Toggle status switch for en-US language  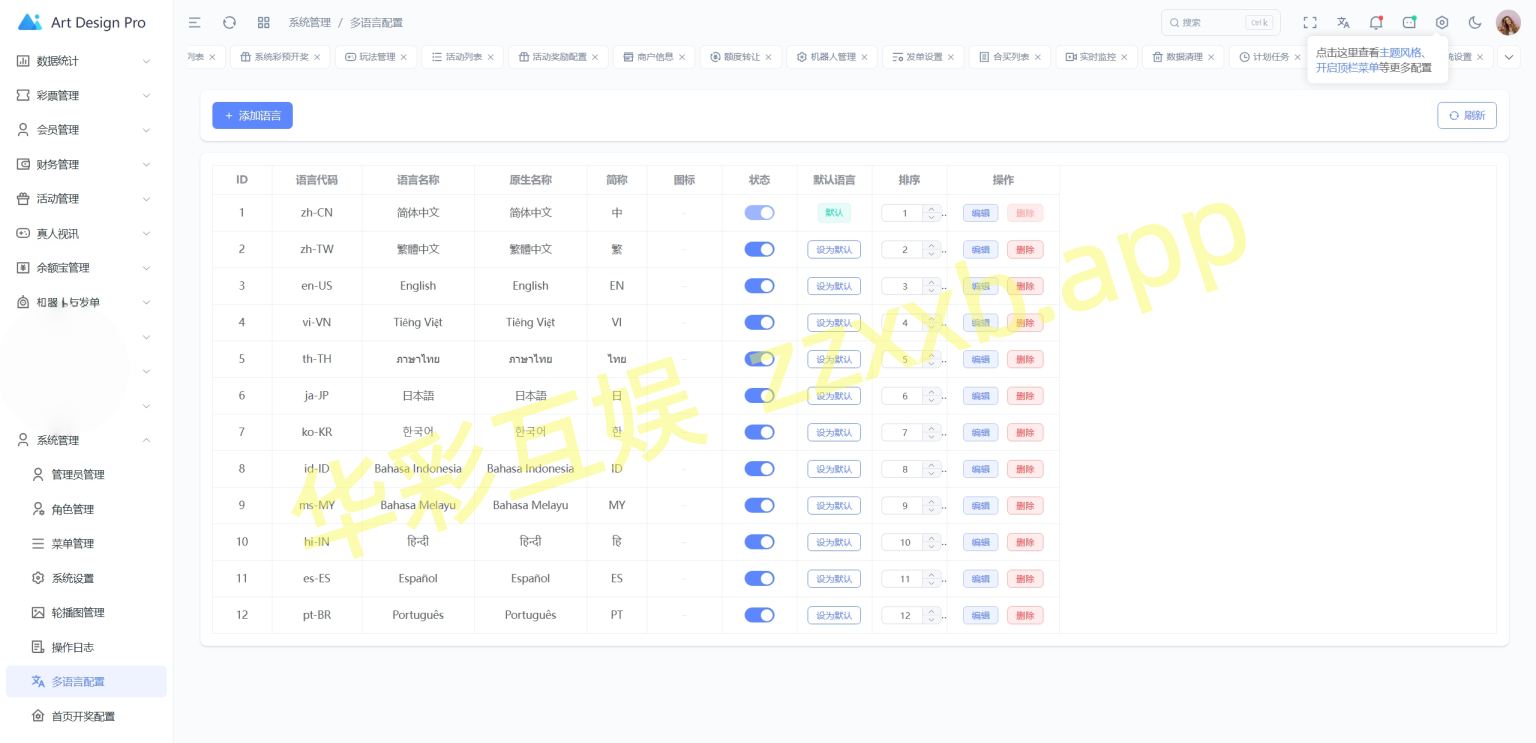pos(759,286)
